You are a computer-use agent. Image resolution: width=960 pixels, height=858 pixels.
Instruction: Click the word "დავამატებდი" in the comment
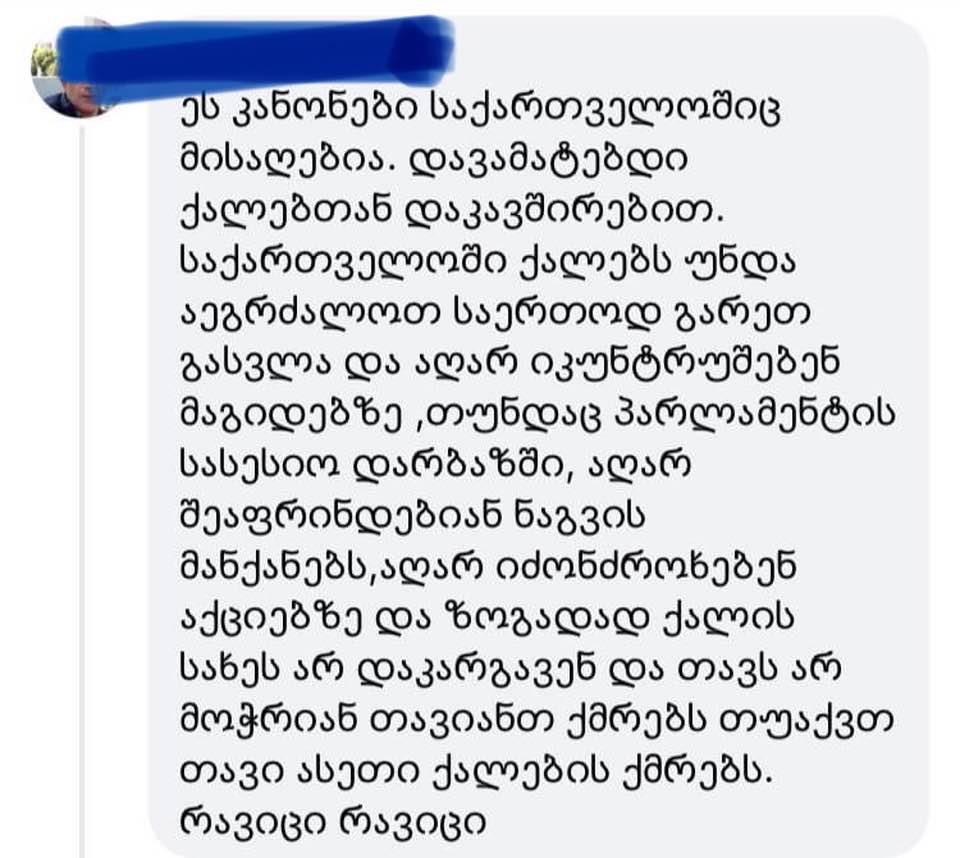tap(547, 161)
